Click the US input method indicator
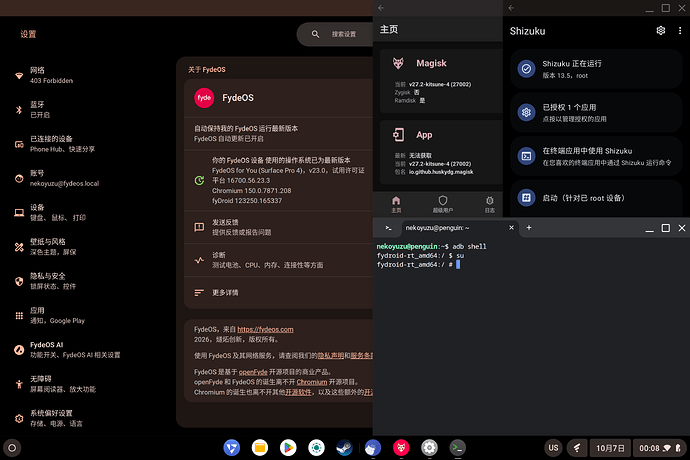Image resolution: width=690 pixels, height=460 pixels. click(x=553, y=448)
